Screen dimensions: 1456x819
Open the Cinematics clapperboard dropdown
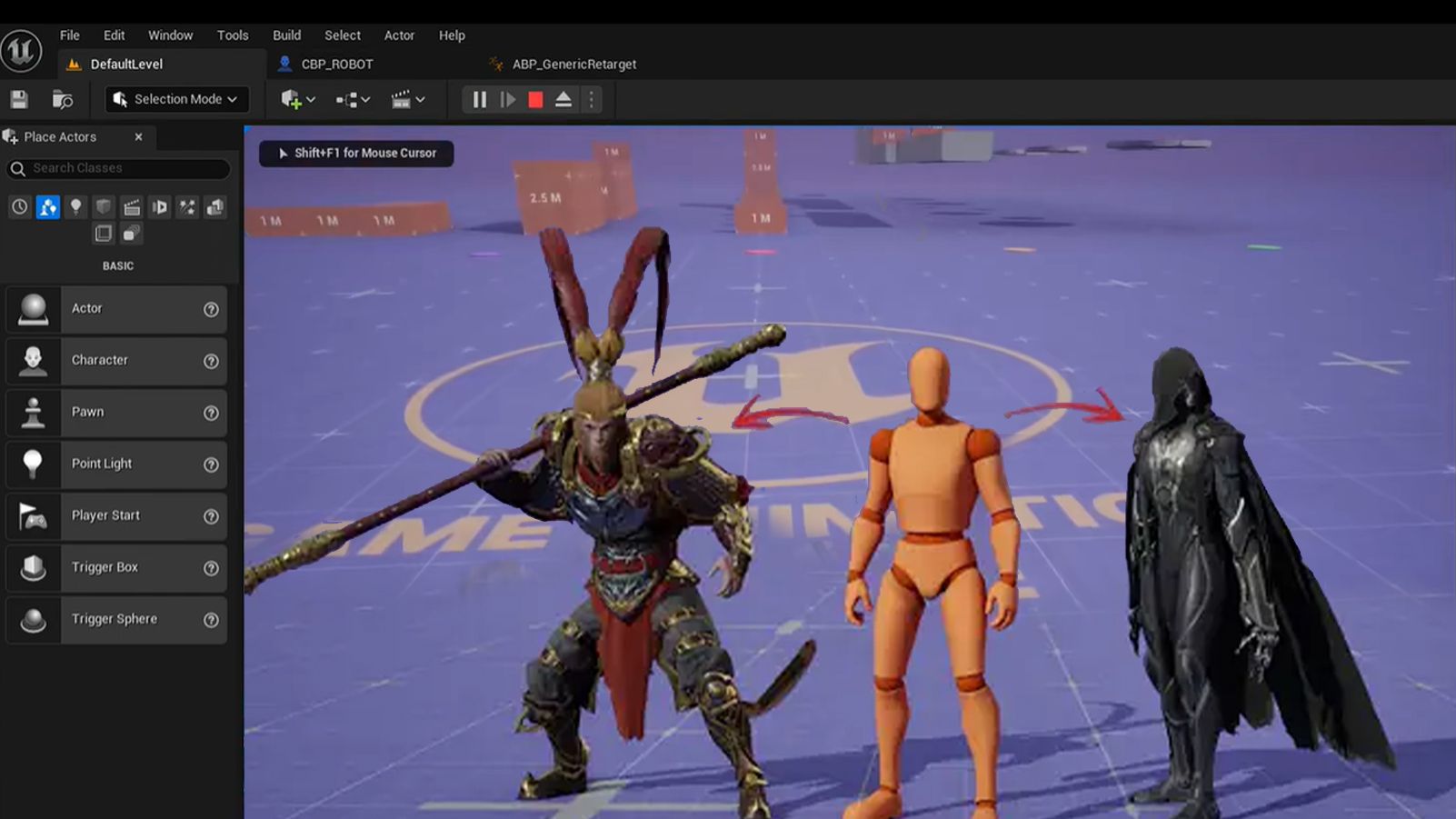[x=408, y=100]
